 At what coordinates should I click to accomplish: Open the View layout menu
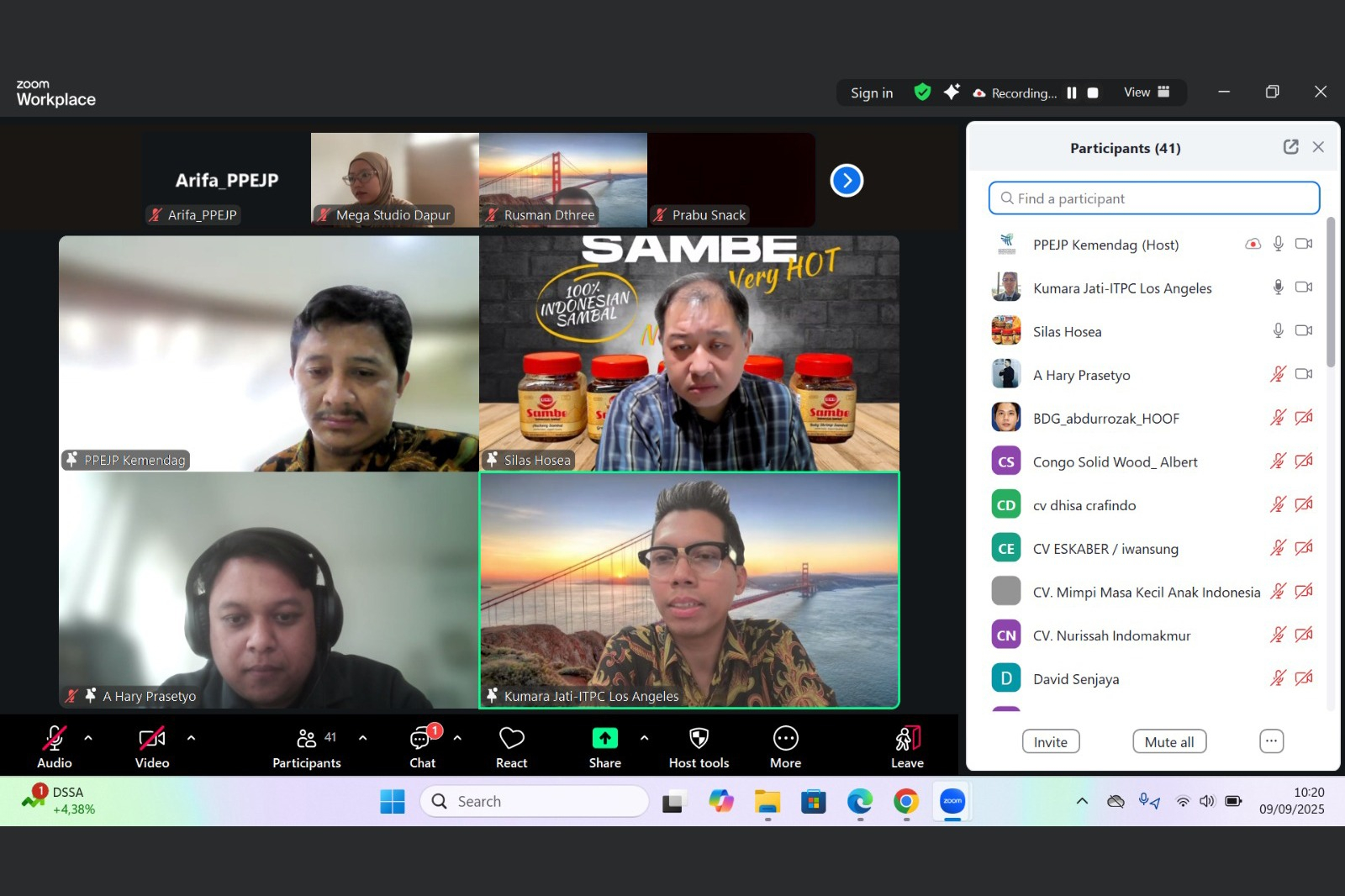point(1147,92)
